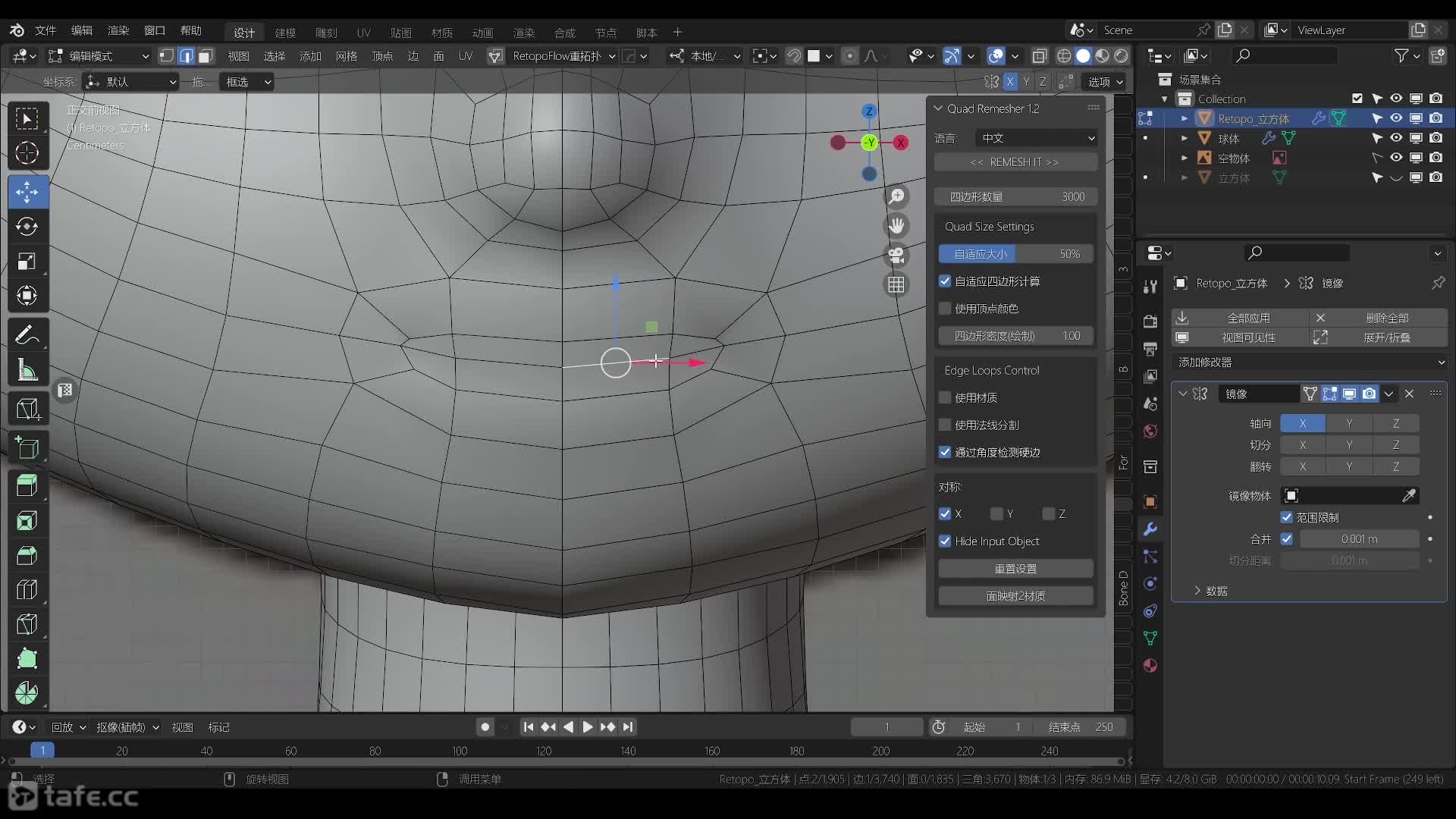Screen dimensions: 1456x819
Task: Click the play animation button
Action: click(x=588, y=727)
